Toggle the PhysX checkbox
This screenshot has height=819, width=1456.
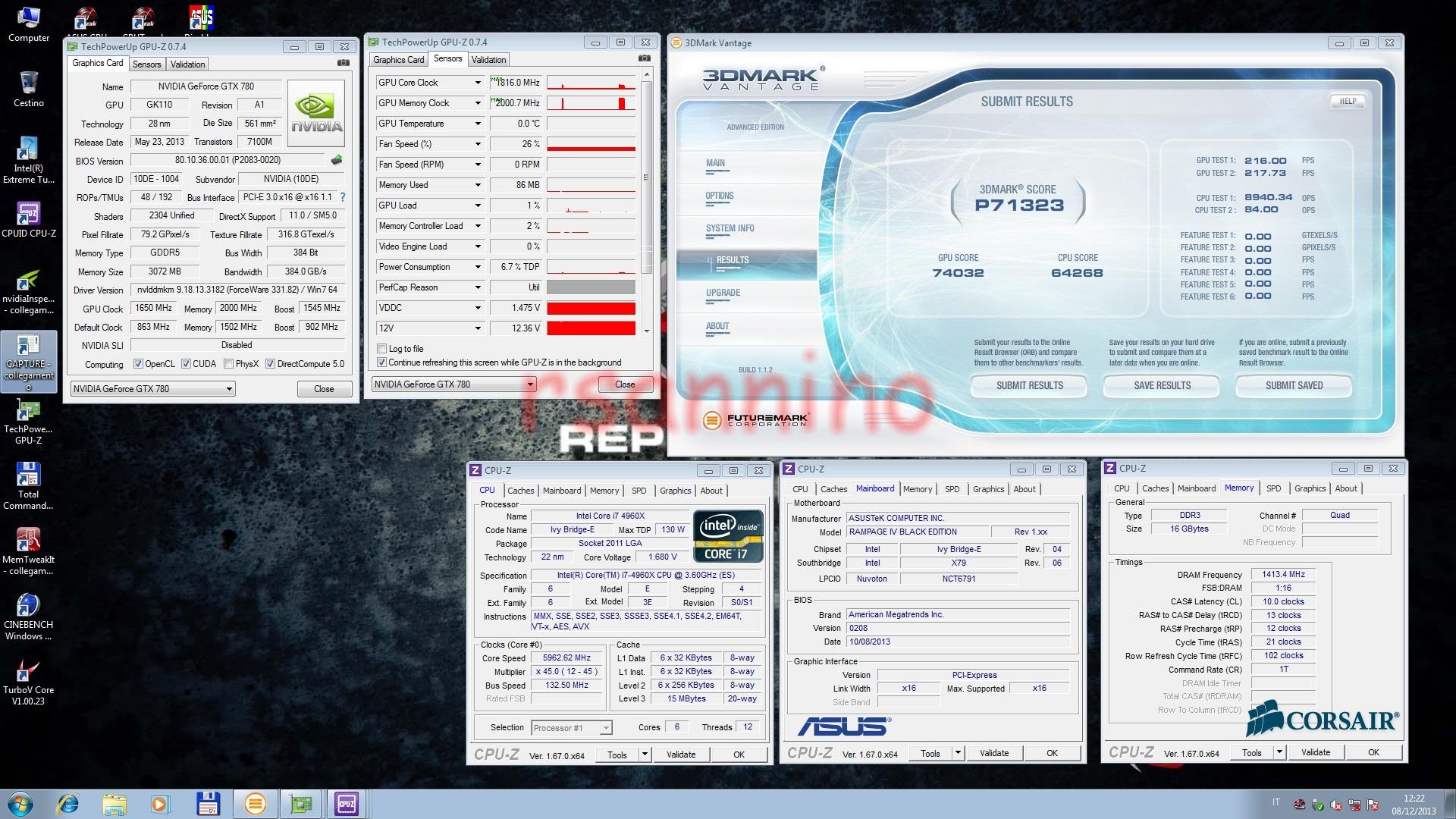click(x=229, y=364)
